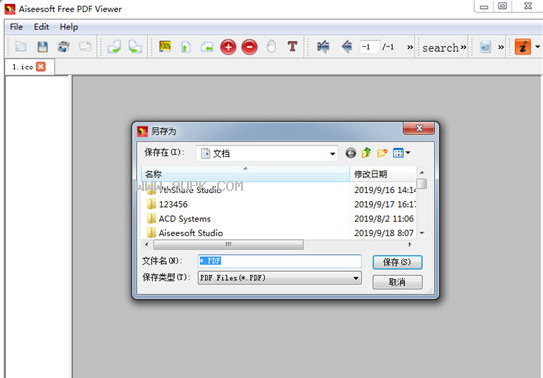Rotate page clockwise icon
This screenshot has width=543, height=378.
[x=135, y=46]
